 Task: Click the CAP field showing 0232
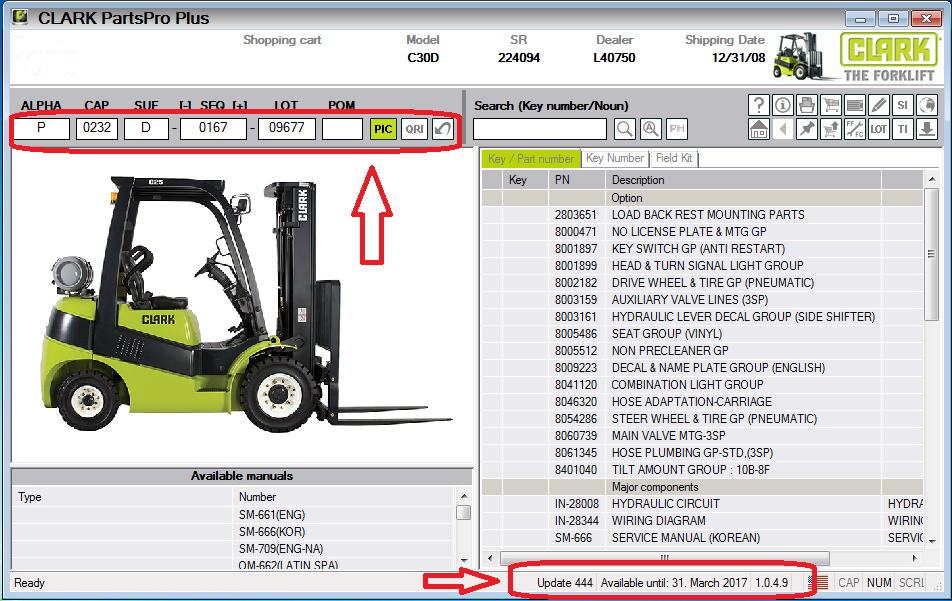97,128
